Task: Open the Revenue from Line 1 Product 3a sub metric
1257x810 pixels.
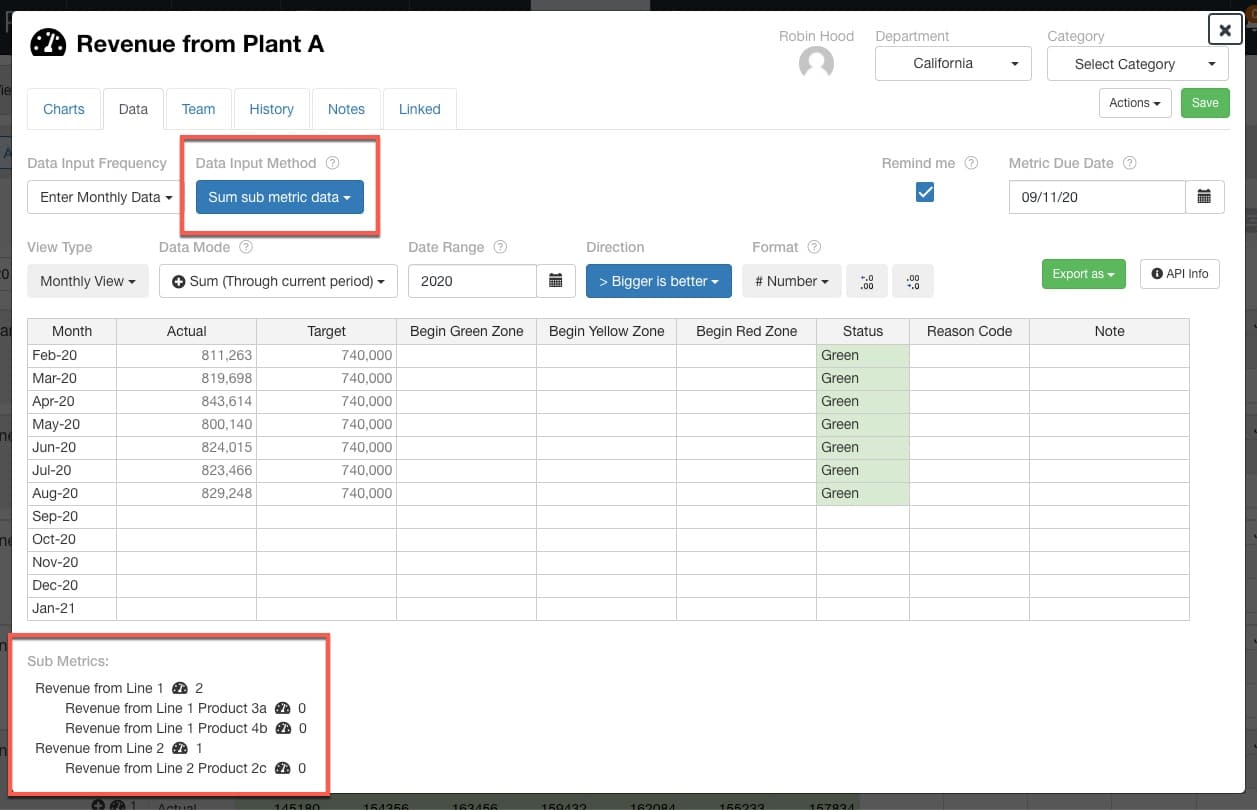Action: (x=166, y=708)
